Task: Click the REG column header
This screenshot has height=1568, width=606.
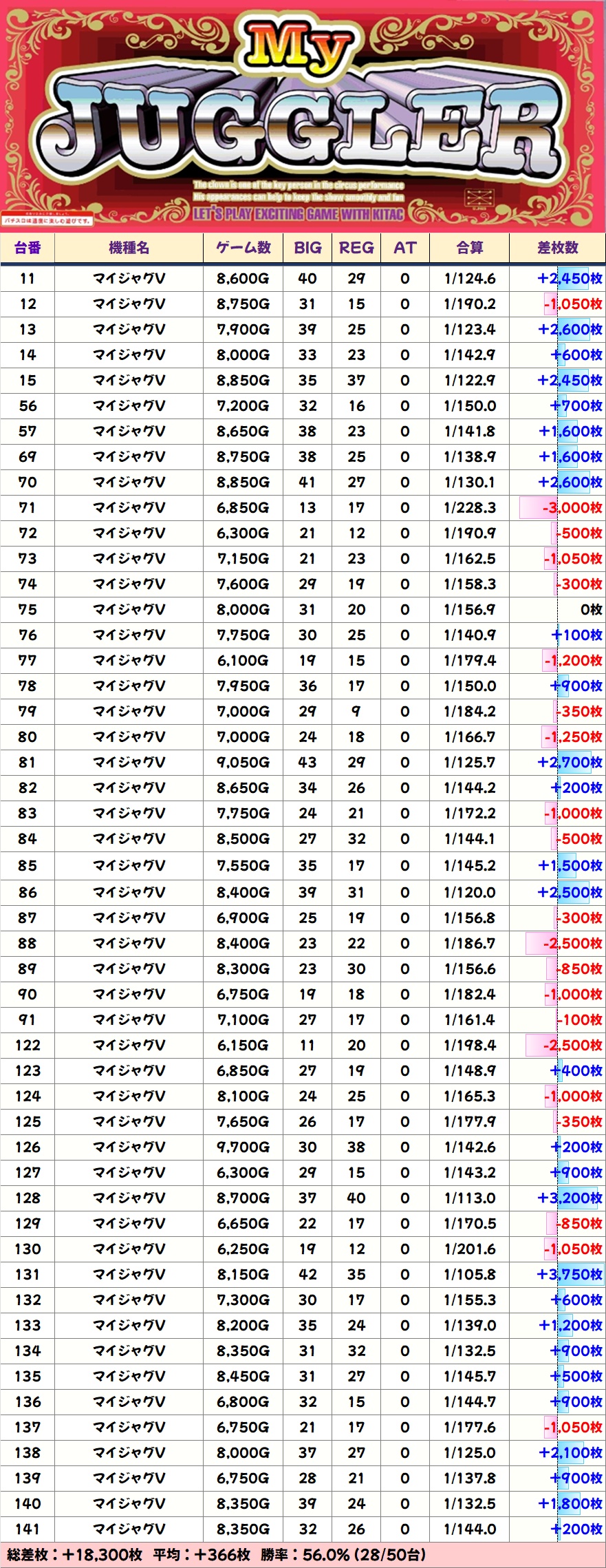Action: coord(356,248)
